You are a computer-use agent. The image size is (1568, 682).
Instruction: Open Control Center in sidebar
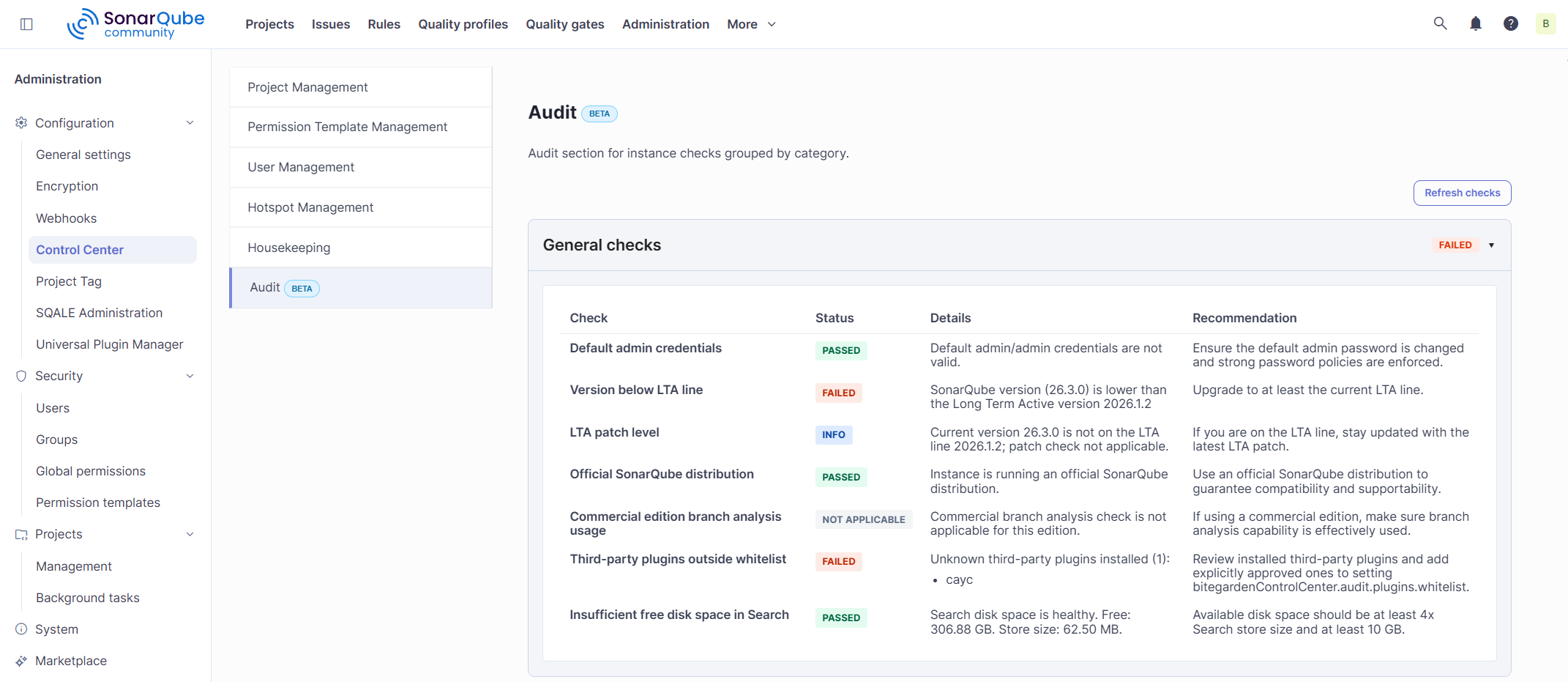click(x=113, y=250)
